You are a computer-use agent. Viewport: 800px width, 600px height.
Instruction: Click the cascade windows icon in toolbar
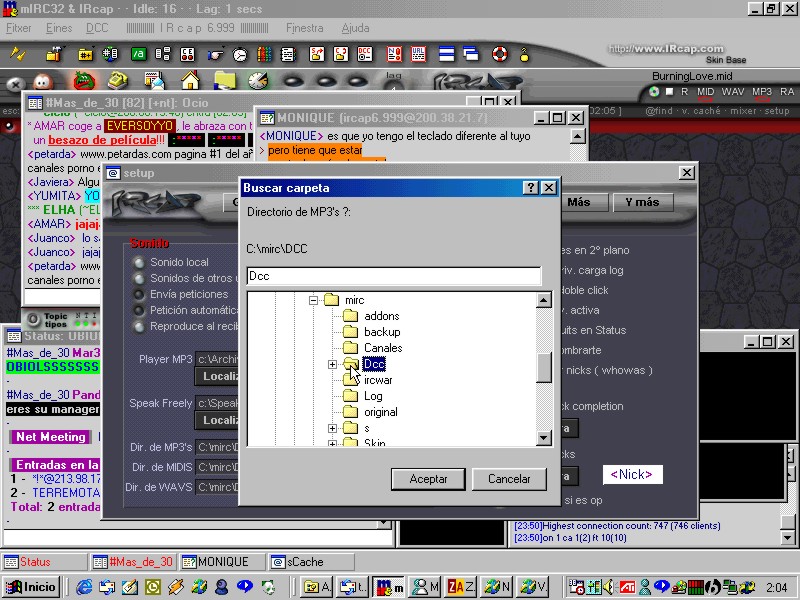coord(471,54)
